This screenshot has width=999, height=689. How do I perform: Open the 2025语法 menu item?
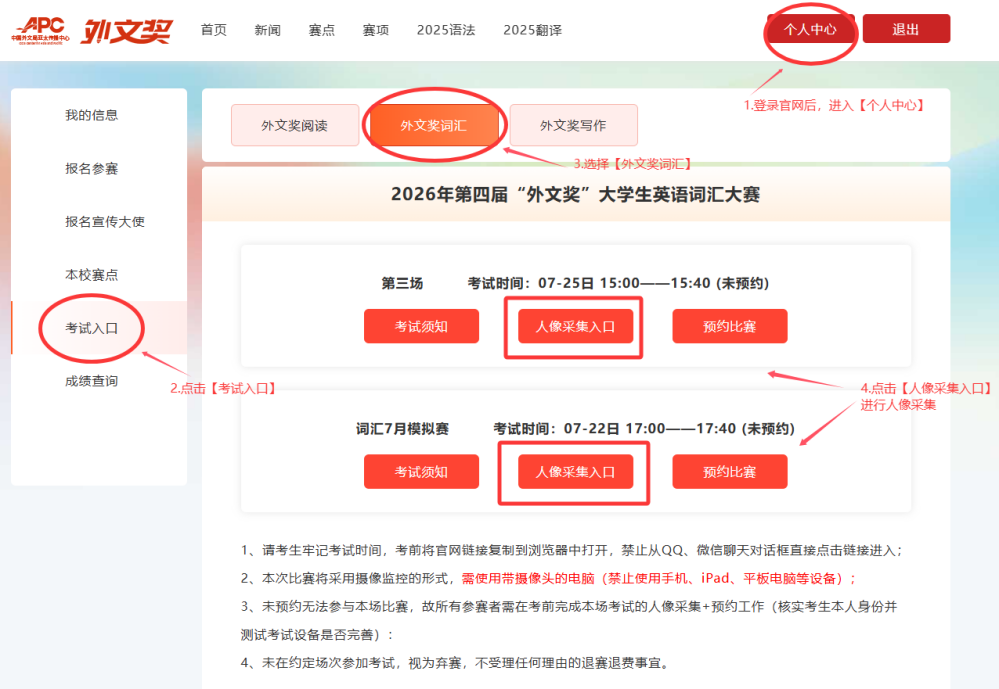coord(446,30)
